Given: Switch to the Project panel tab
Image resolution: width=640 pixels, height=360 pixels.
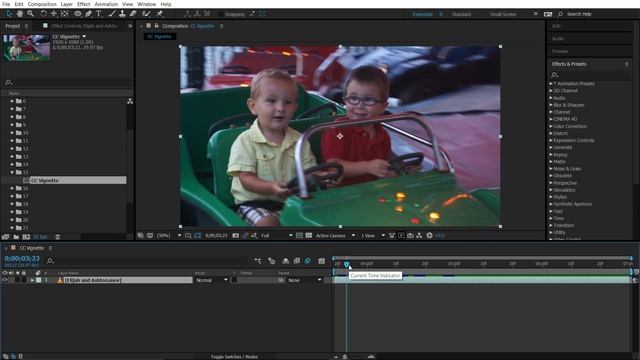Looking at the screenshot, I should tap(12, 26).
